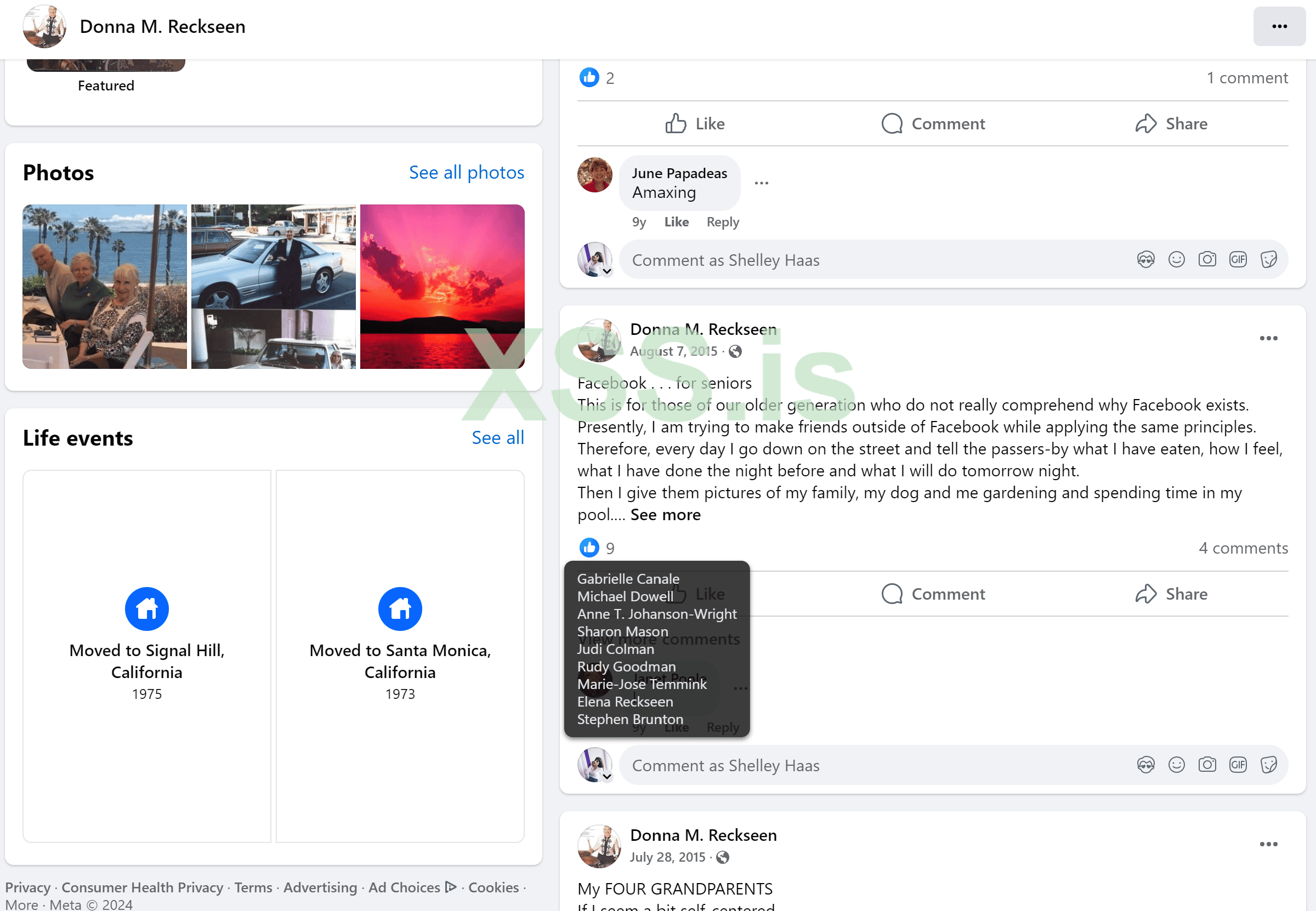The width and height of the screenshot is (1316, 911).
Task: Click Moved to Signal Hill home icon
Action: pos(147,609)
